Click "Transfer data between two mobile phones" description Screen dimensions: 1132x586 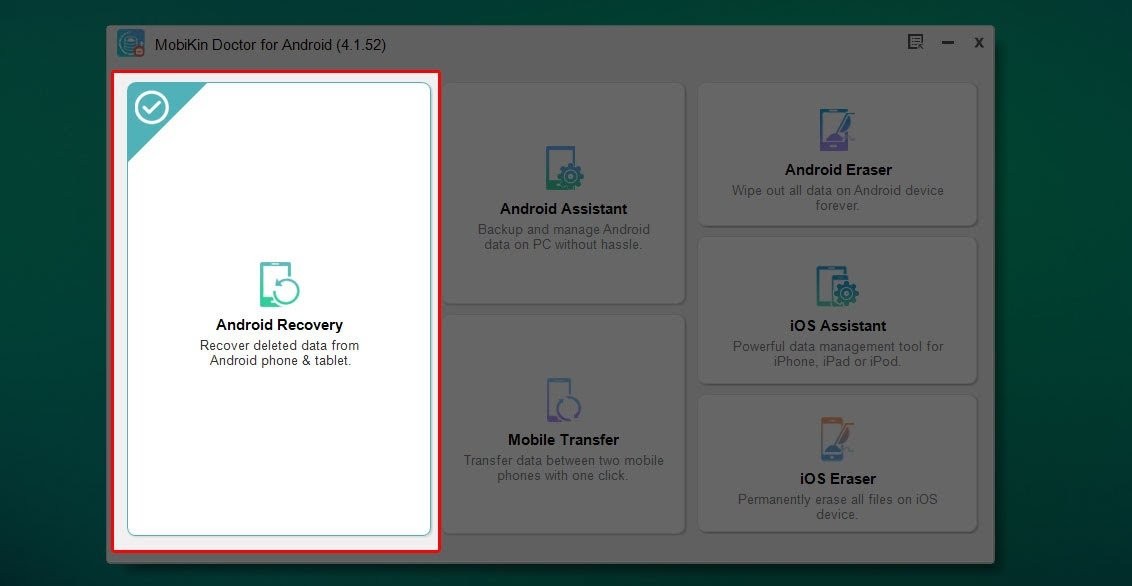tap(564, 468)
